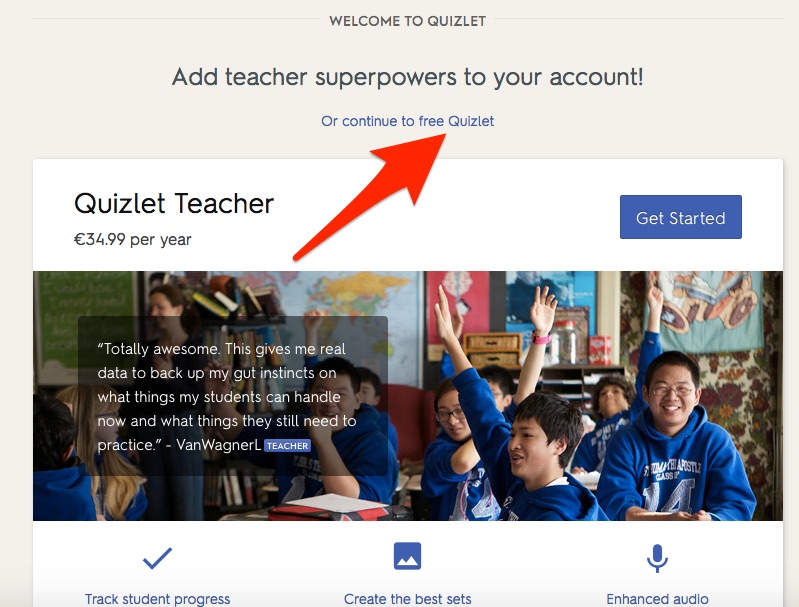799x607 pixels.
Task: Click the world map on the classroom wall
Action: coord(352,301)
